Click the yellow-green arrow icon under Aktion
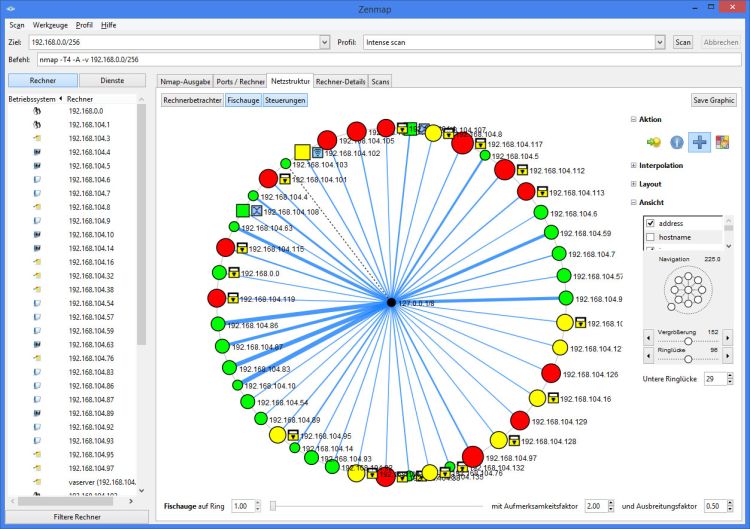750x529 pixels. click(655, 142)
